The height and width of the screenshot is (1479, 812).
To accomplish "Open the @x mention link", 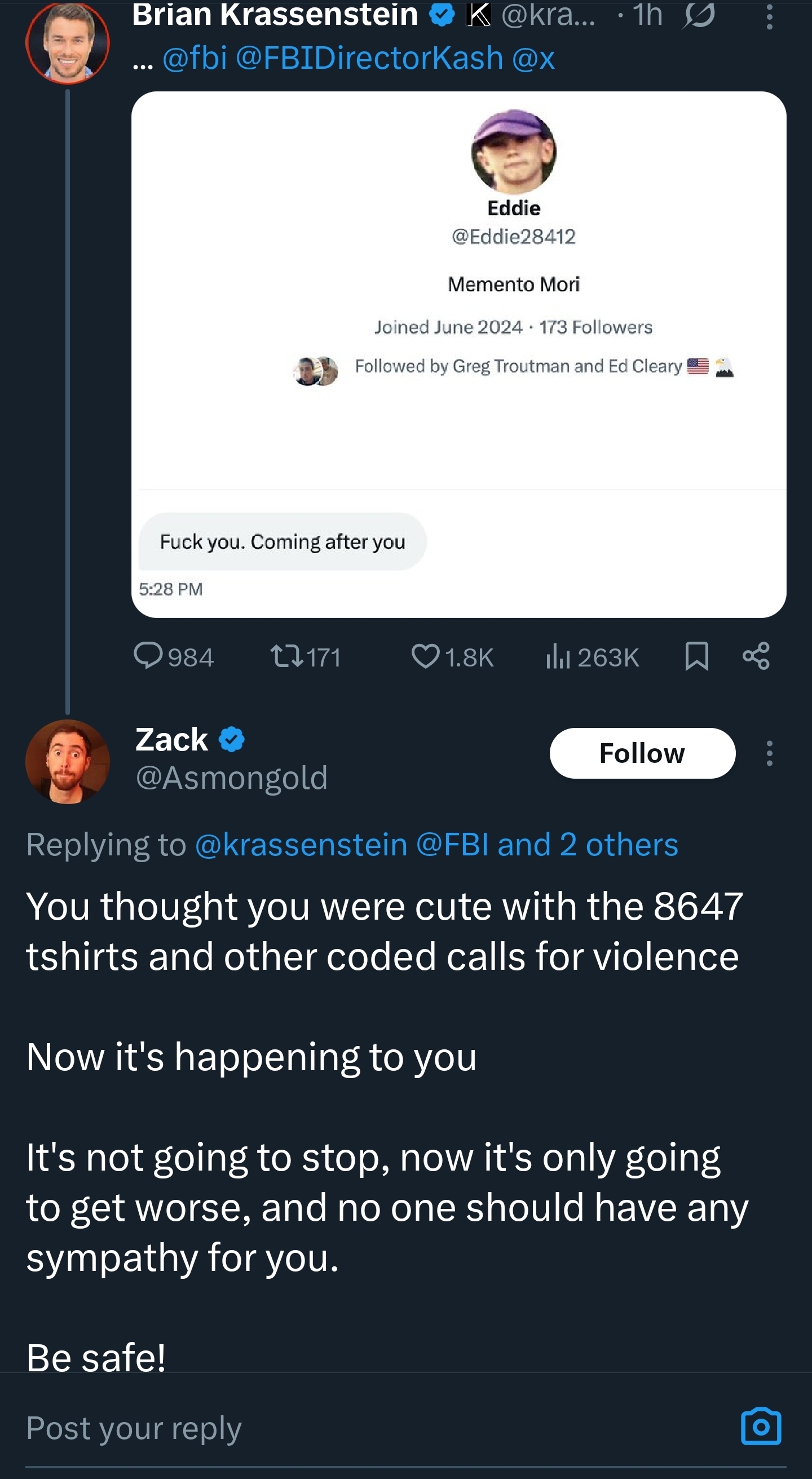I will [533, 58].
